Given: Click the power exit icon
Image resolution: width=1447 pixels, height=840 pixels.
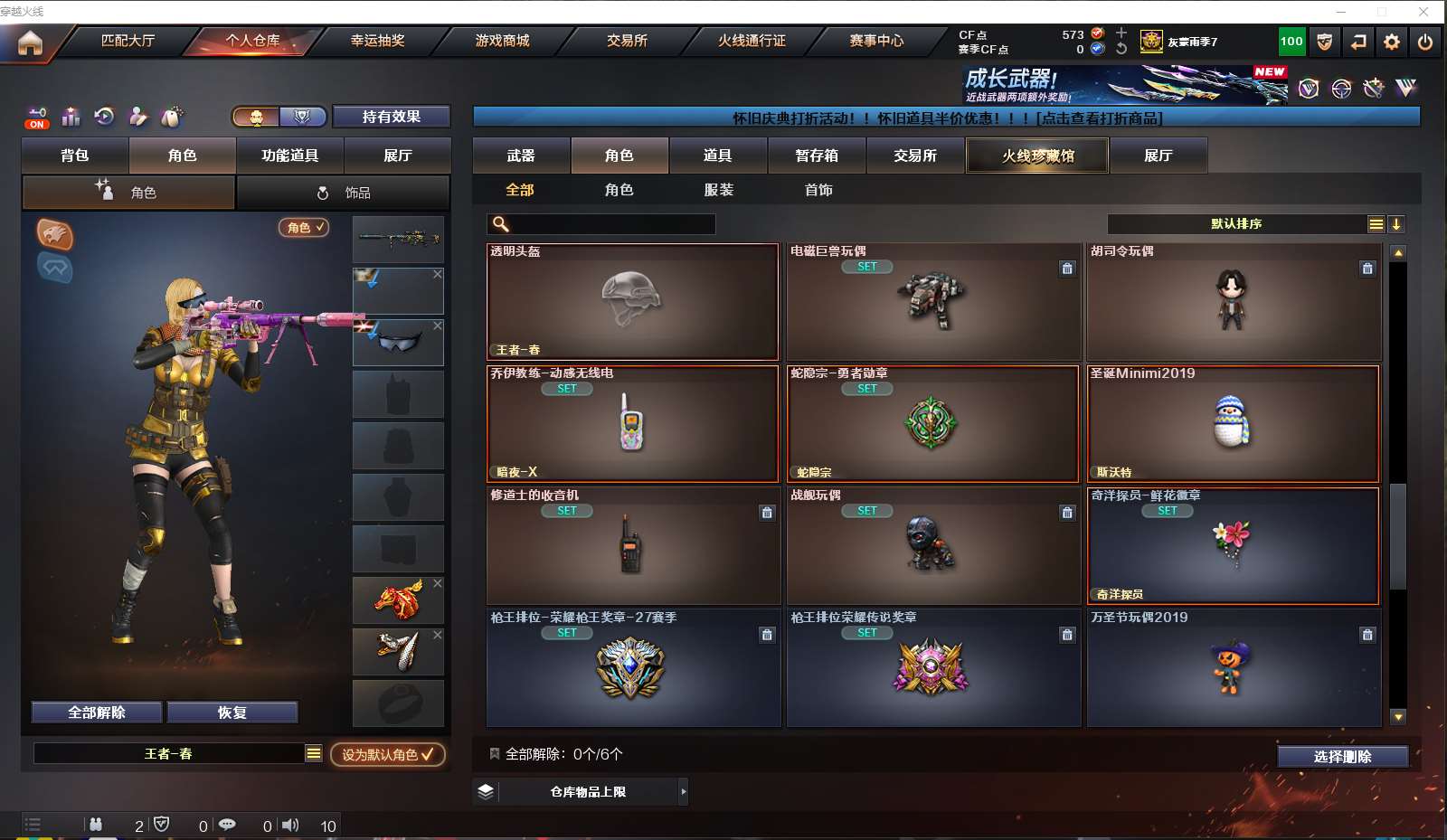Looking at the screenshot, I should coord(1425,42).
